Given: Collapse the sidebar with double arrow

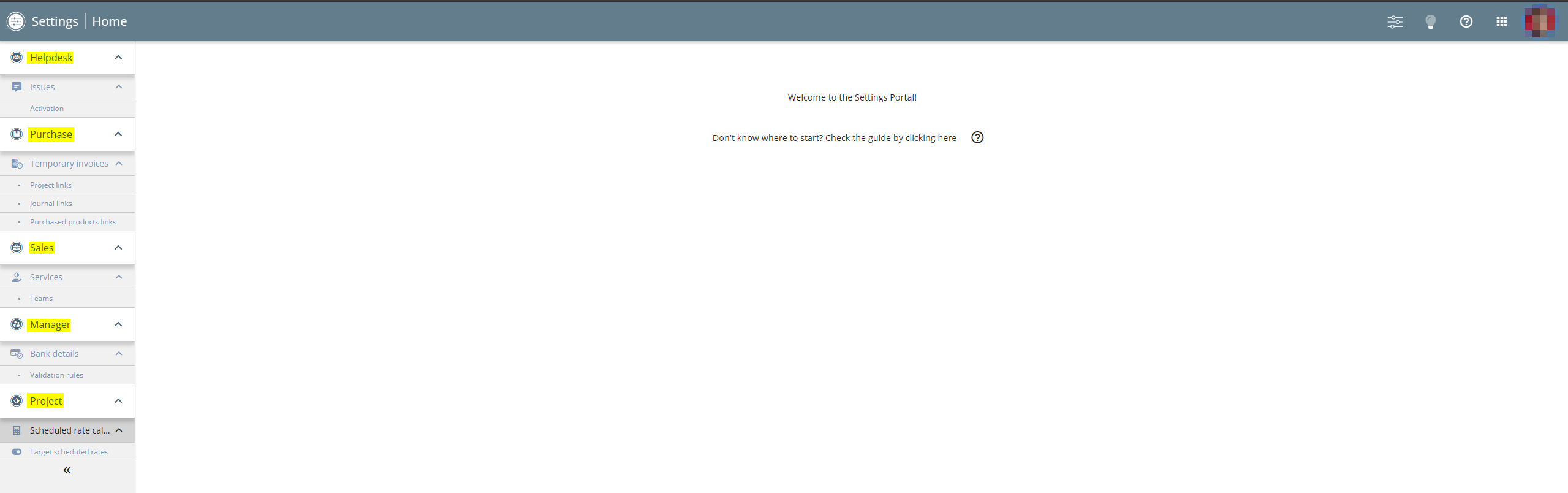Looking at the screenshot, I should (67, 470).
